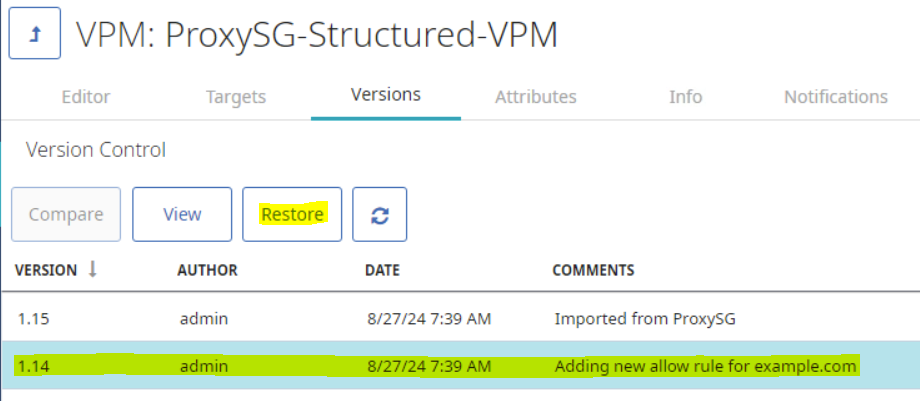Toggle sort arrow next to VERSION header

pos(93,269)
